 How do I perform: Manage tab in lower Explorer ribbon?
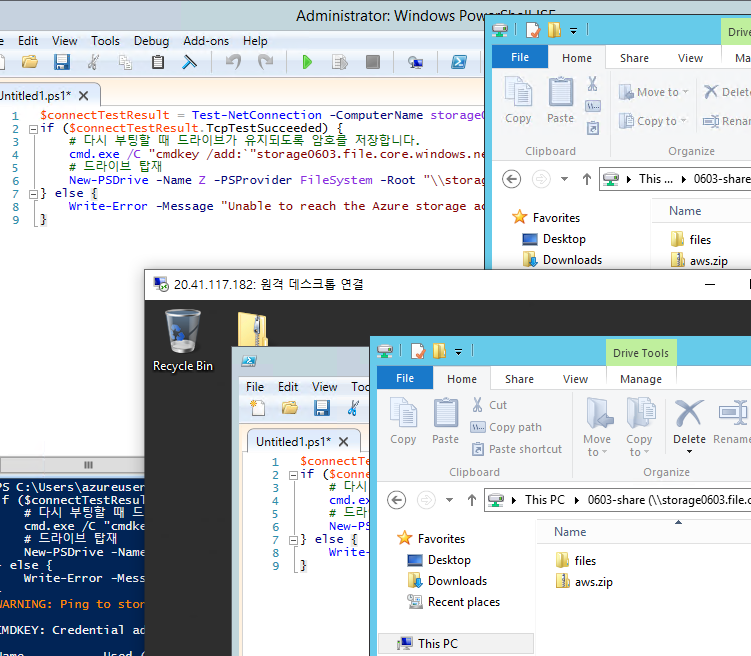pyautogui.click(x=641, y=379)
